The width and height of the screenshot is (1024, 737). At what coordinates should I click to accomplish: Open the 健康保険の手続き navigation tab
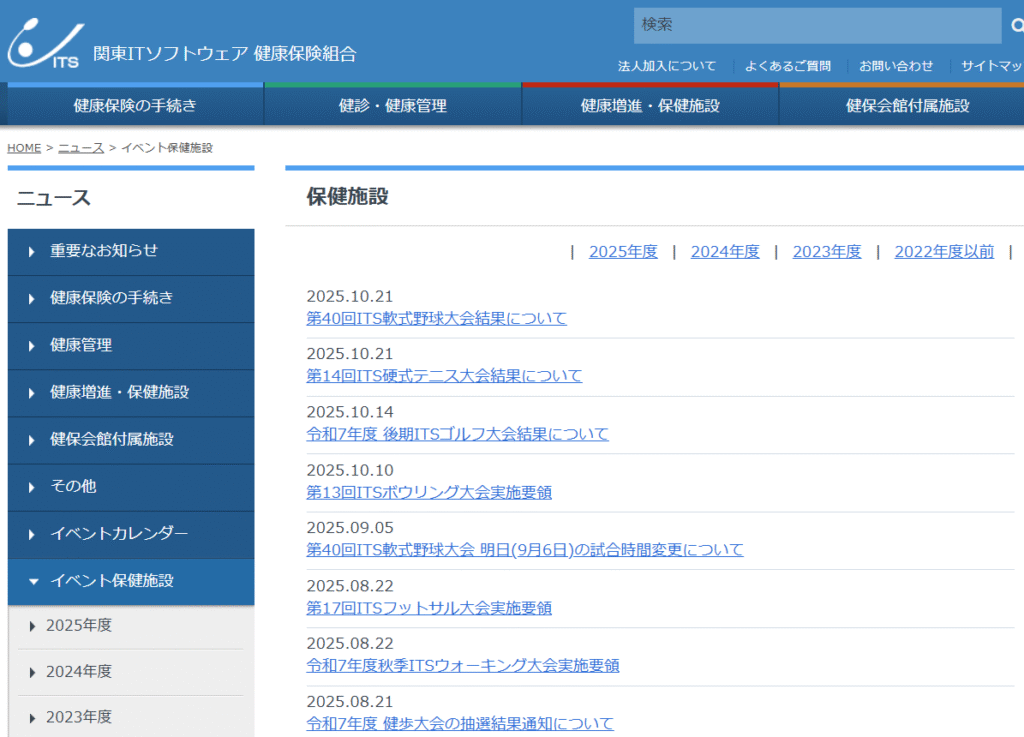click(x=135, y=106)
